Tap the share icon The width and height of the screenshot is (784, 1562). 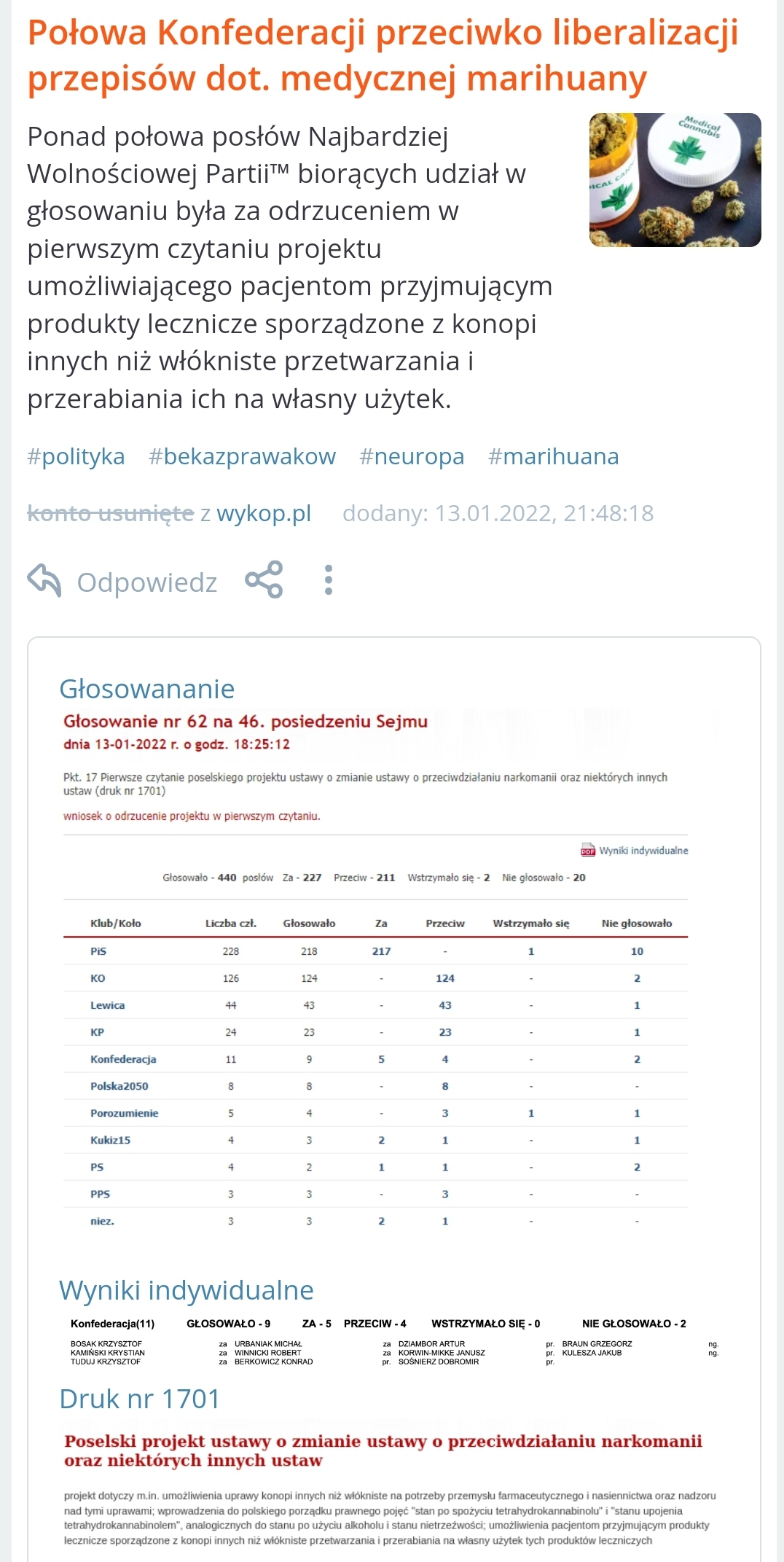click(x=264, y=580)
